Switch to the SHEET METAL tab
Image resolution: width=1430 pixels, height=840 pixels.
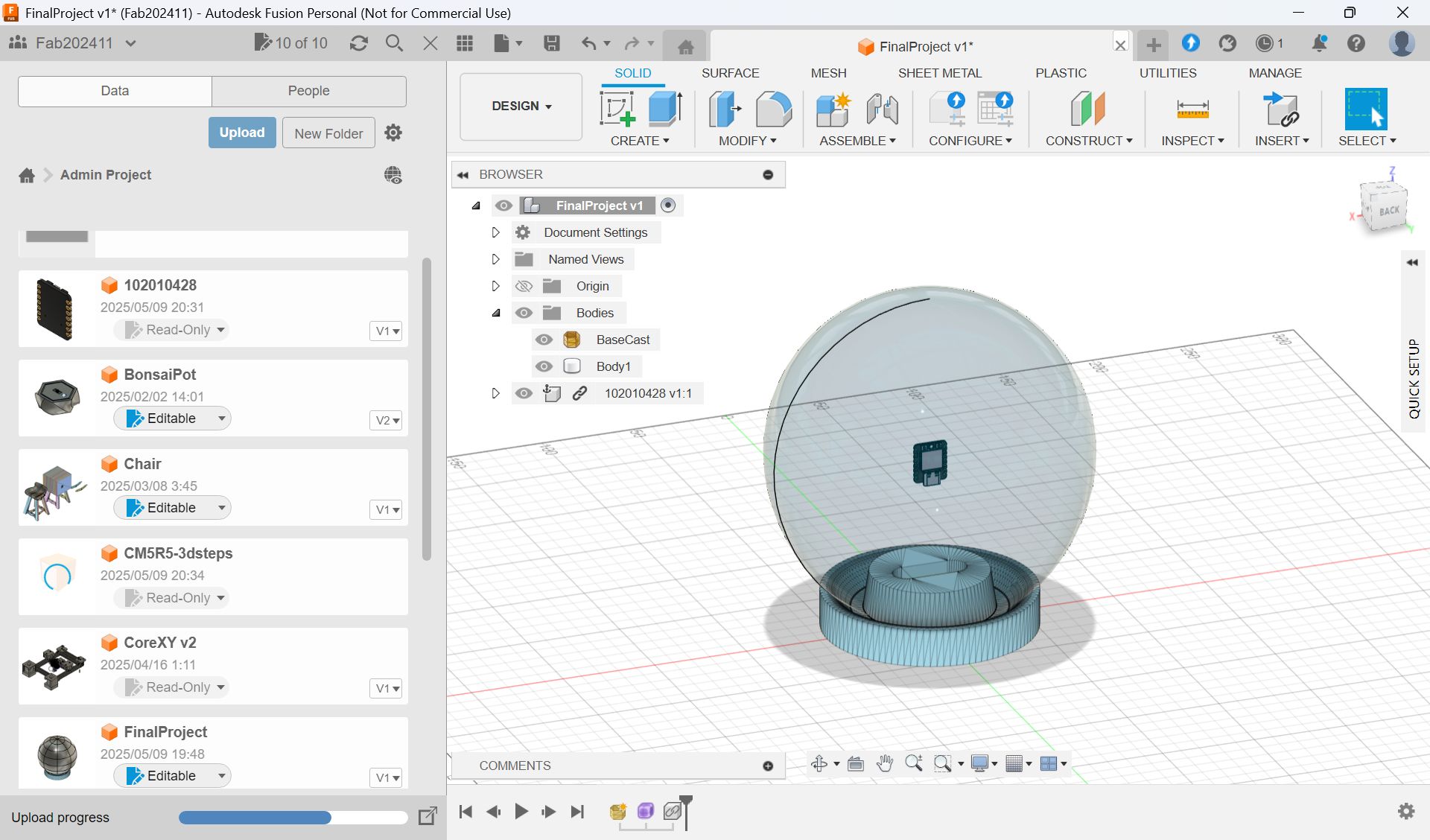(x=940, y=73)
